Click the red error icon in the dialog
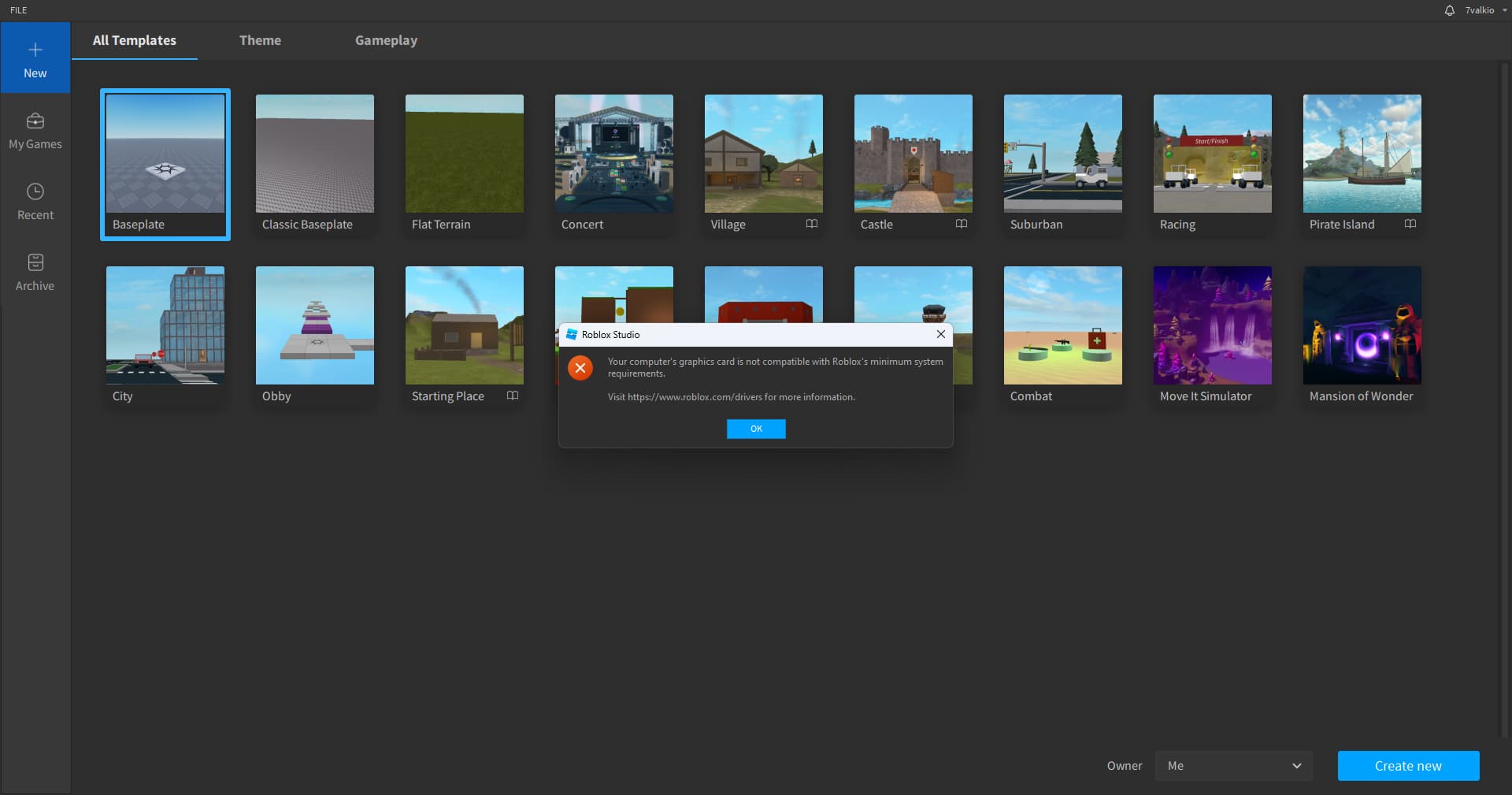The height and width of the screenshot is (795, 1512). coord(580,368)
